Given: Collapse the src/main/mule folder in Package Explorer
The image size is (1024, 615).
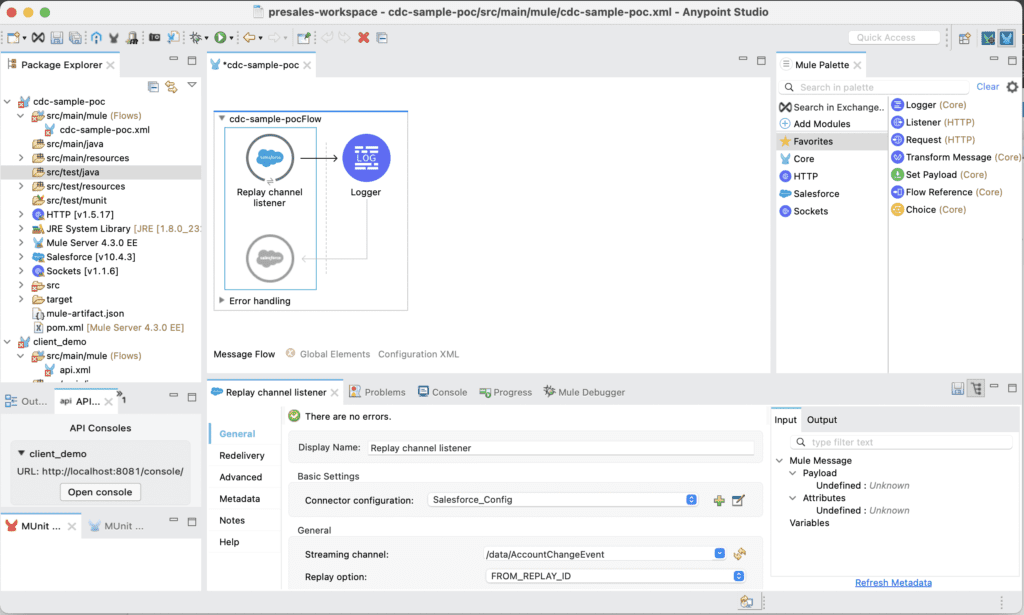Looking at the screenshot, I should point(22,115).
